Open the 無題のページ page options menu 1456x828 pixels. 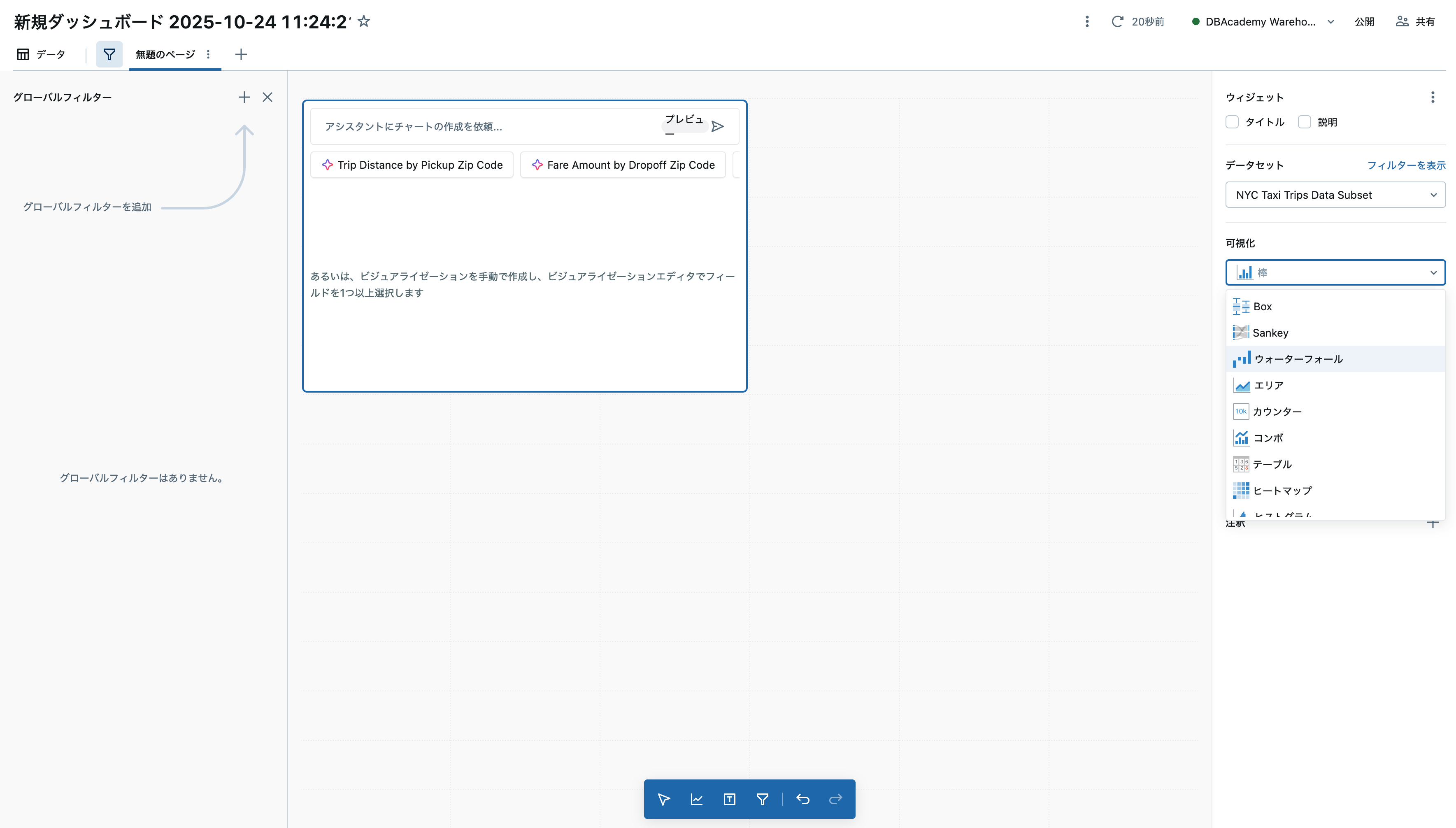point(209,54)
